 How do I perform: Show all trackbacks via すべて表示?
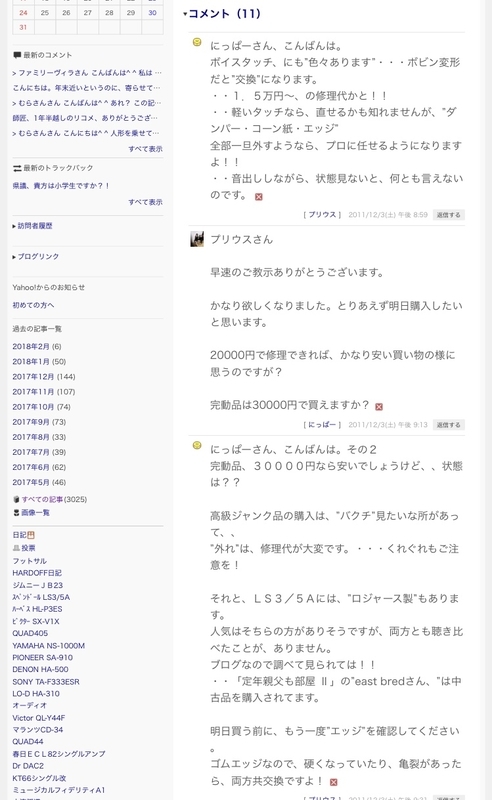[145, 202]
